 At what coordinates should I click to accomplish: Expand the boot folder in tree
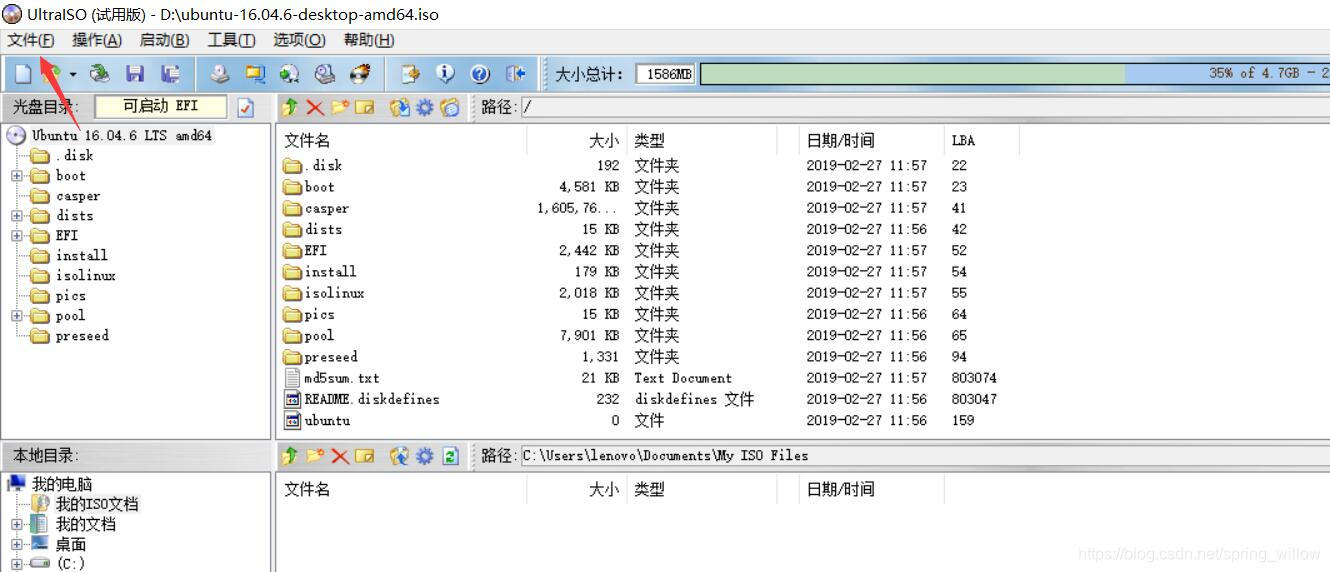17,176
